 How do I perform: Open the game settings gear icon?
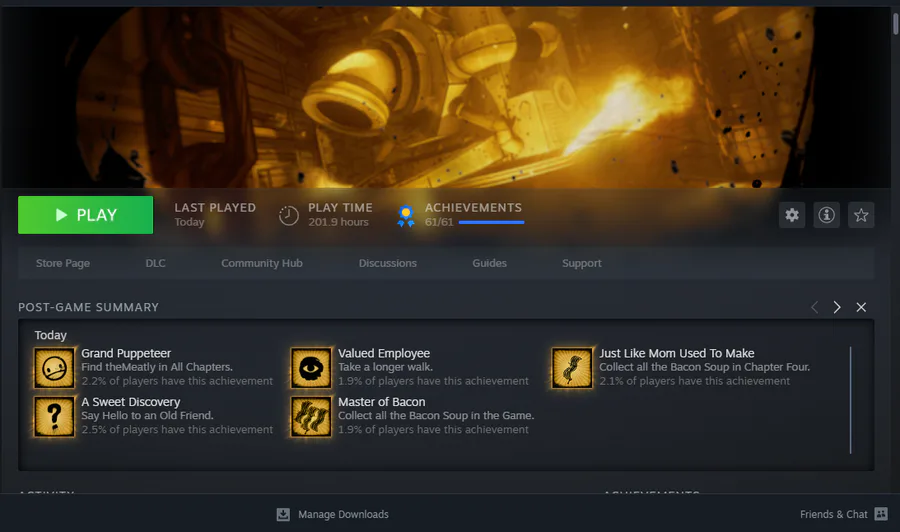[792, 215]
